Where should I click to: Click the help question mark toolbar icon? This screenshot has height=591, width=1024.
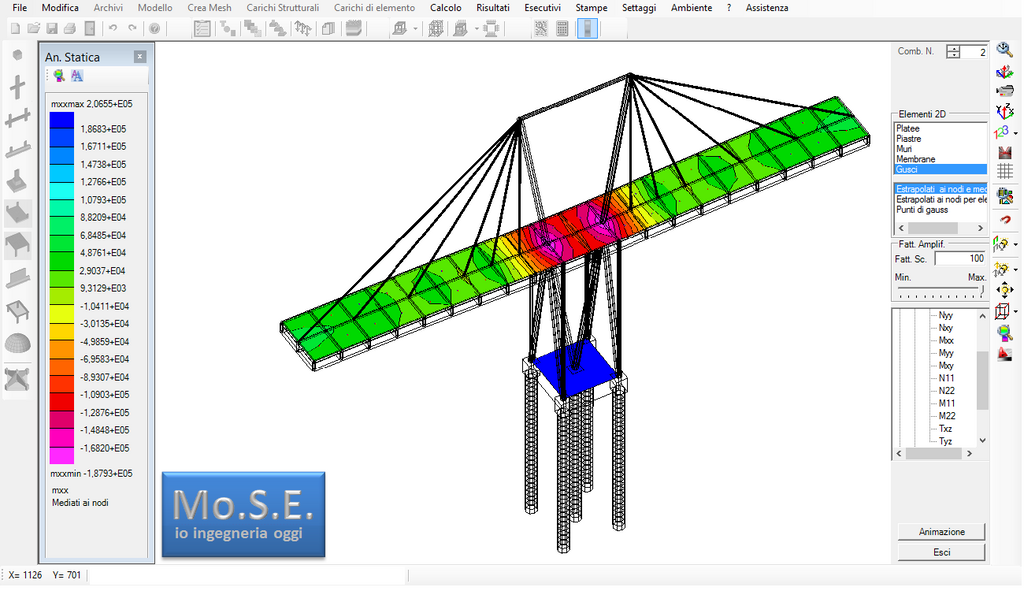154,29
